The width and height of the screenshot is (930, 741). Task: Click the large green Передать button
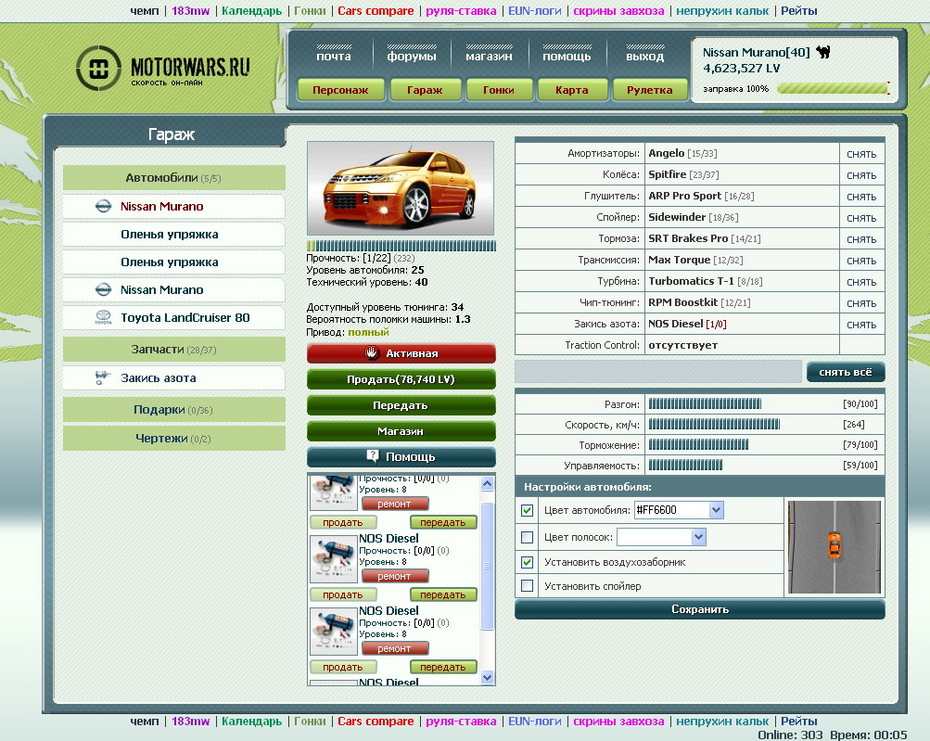[401, 406]
